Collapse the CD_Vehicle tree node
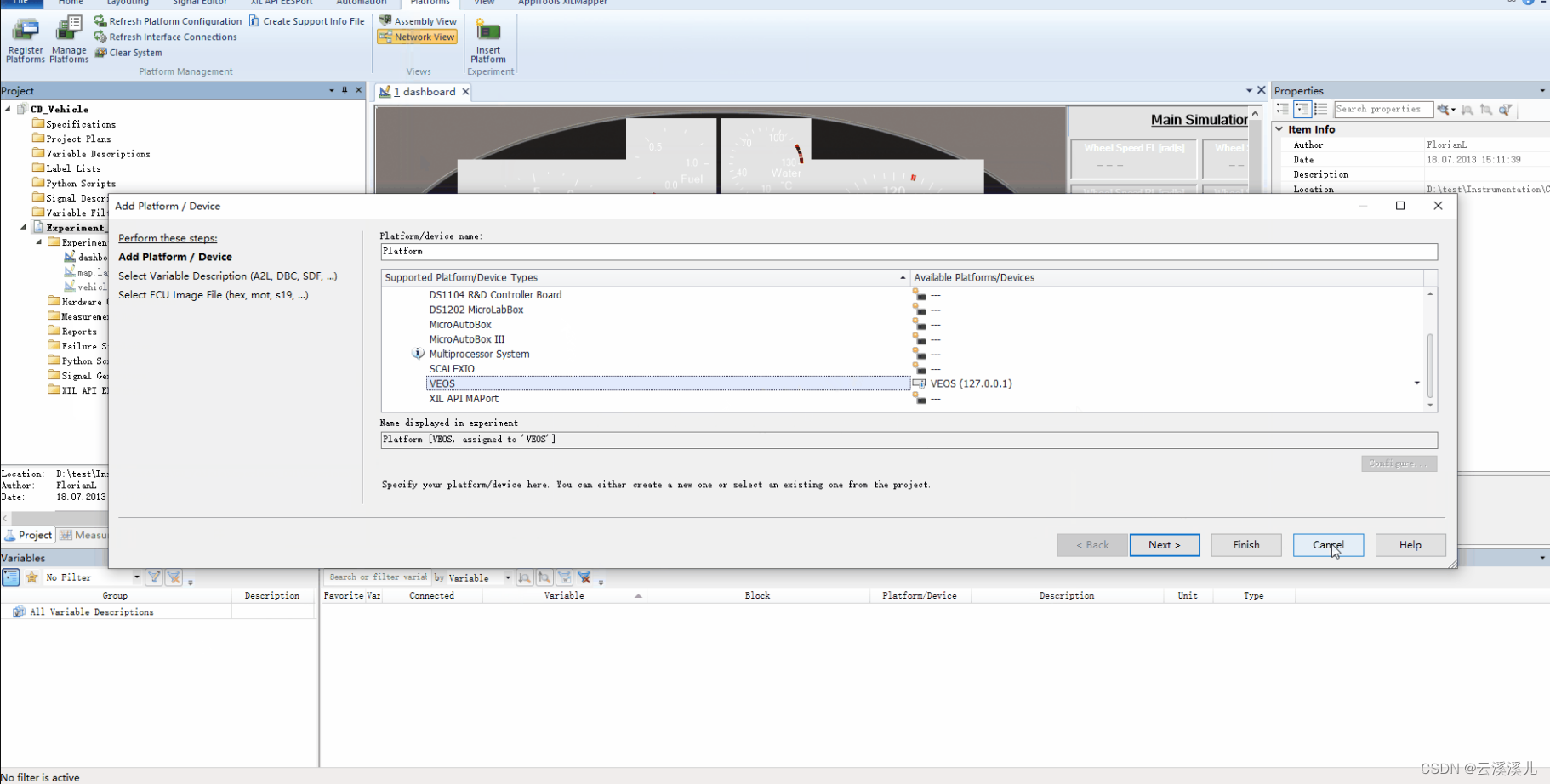1550x784 pixels. (9, 109)
